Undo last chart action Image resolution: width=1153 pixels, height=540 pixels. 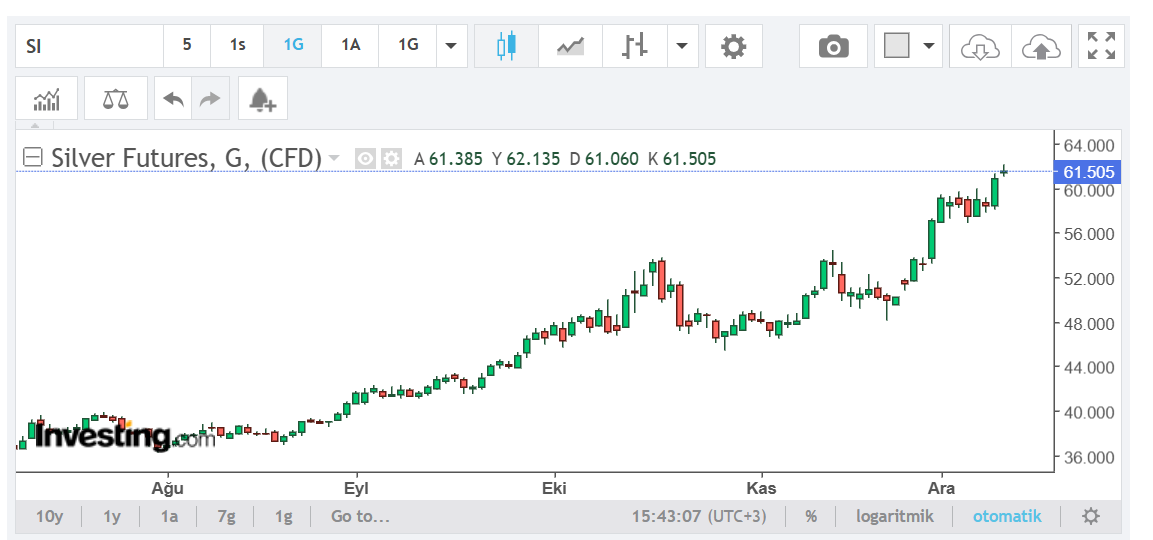click(173, 99)
